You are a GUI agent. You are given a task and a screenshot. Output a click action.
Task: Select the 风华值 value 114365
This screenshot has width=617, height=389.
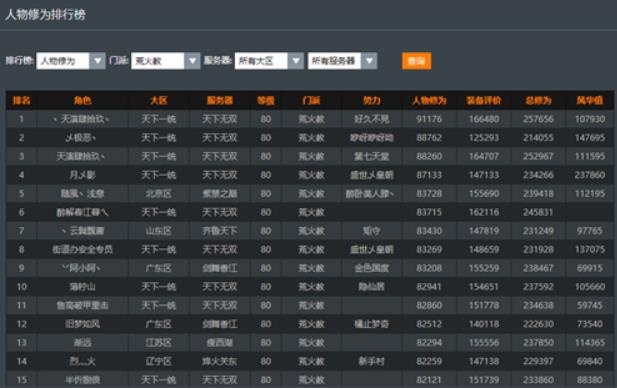point(589,343)
